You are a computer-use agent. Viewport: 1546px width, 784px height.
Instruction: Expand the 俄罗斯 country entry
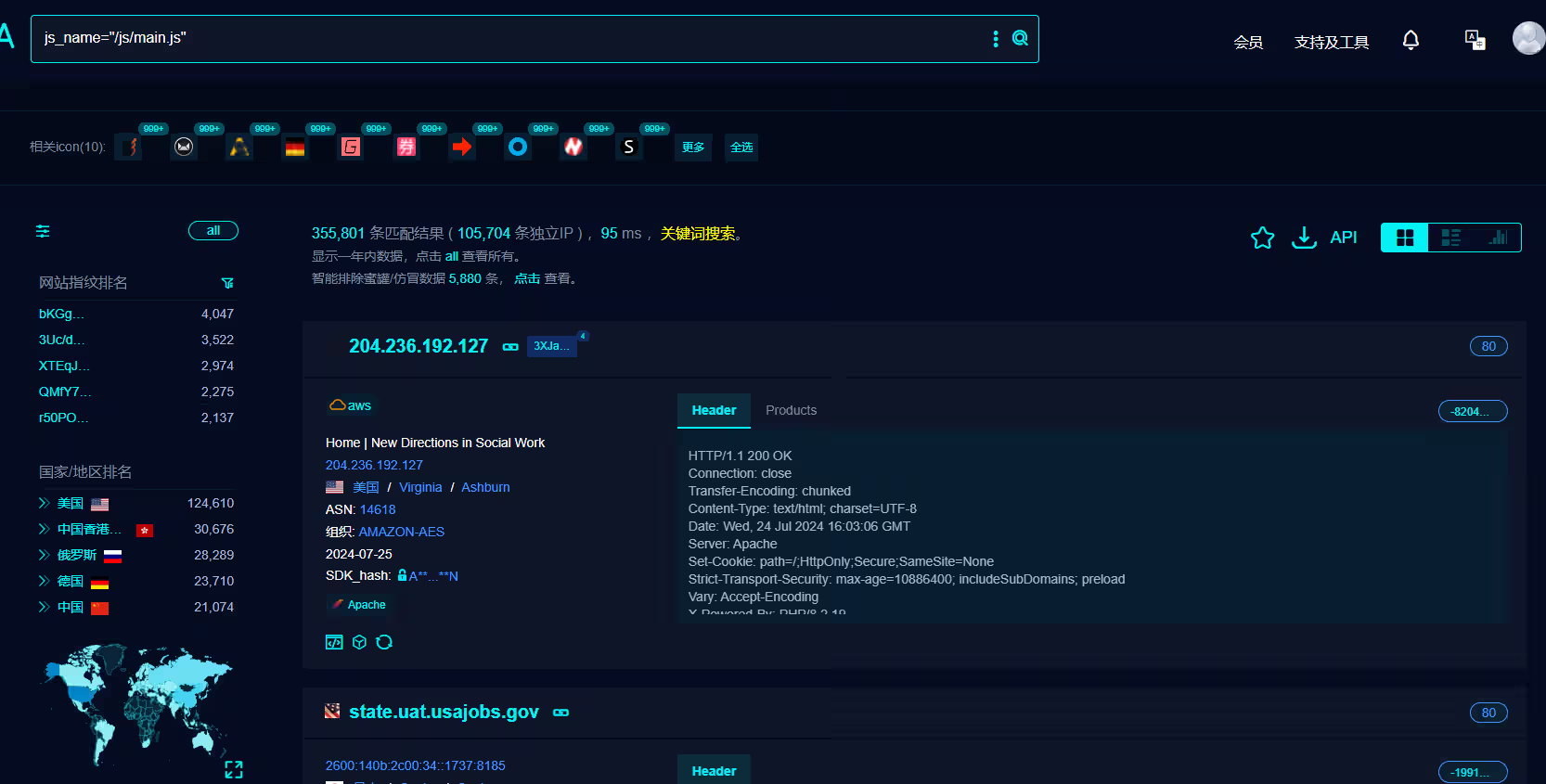pyautogui.click(x=44, y=555)
